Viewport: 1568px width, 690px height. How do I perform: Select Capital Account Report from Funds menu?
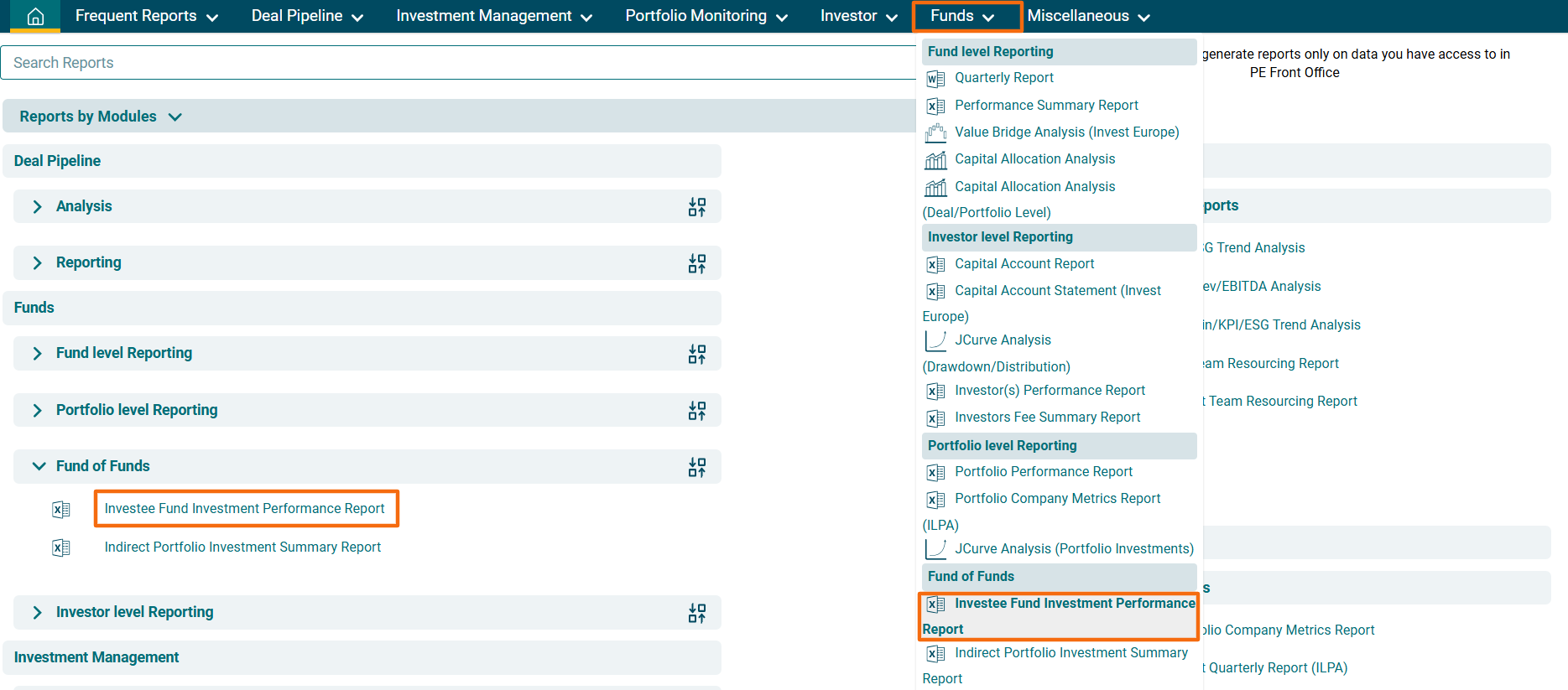point(1024,264)
